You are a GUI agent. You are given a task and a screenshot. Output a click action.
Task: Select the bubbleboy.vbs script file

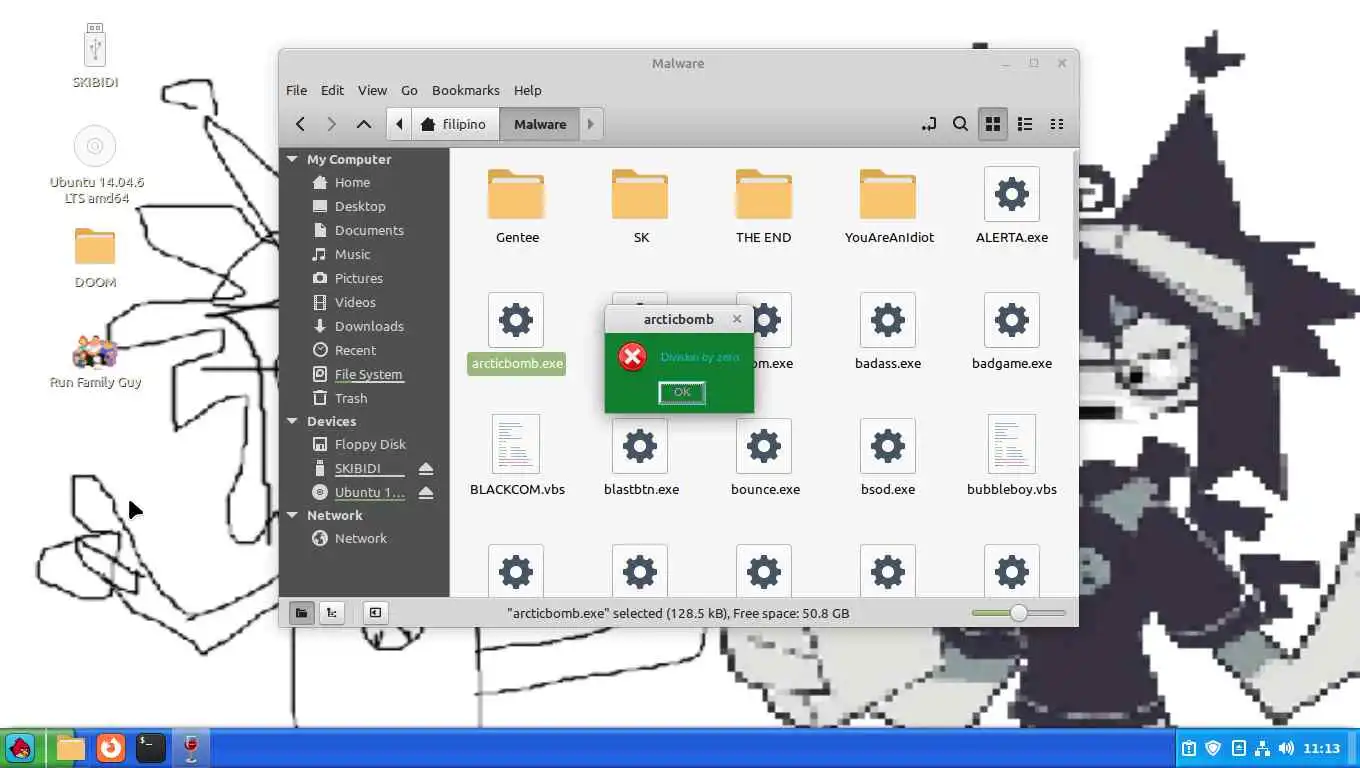[1011, 457]
